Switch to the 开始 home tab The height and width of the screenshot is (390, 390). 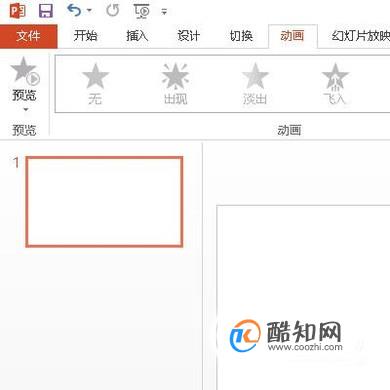click(x=86, y=35)
